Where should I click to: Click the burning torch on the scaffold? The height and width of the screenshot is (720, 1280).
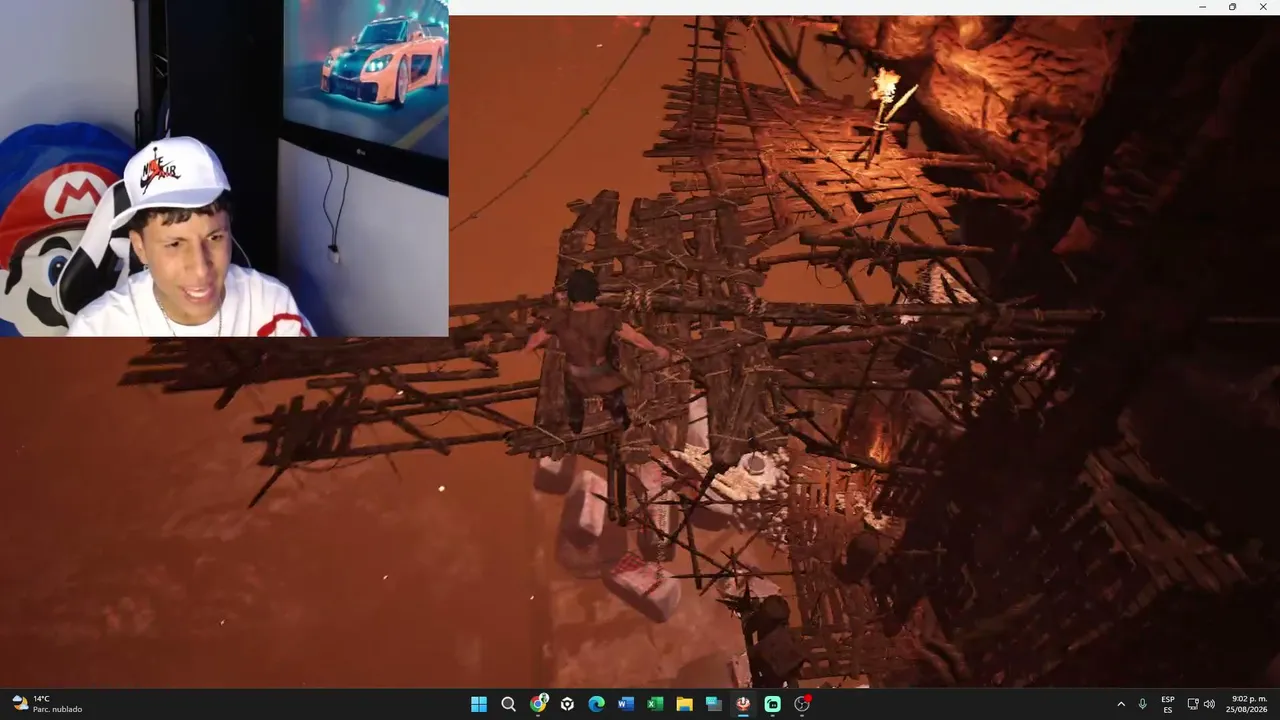[x=886, y=110]
